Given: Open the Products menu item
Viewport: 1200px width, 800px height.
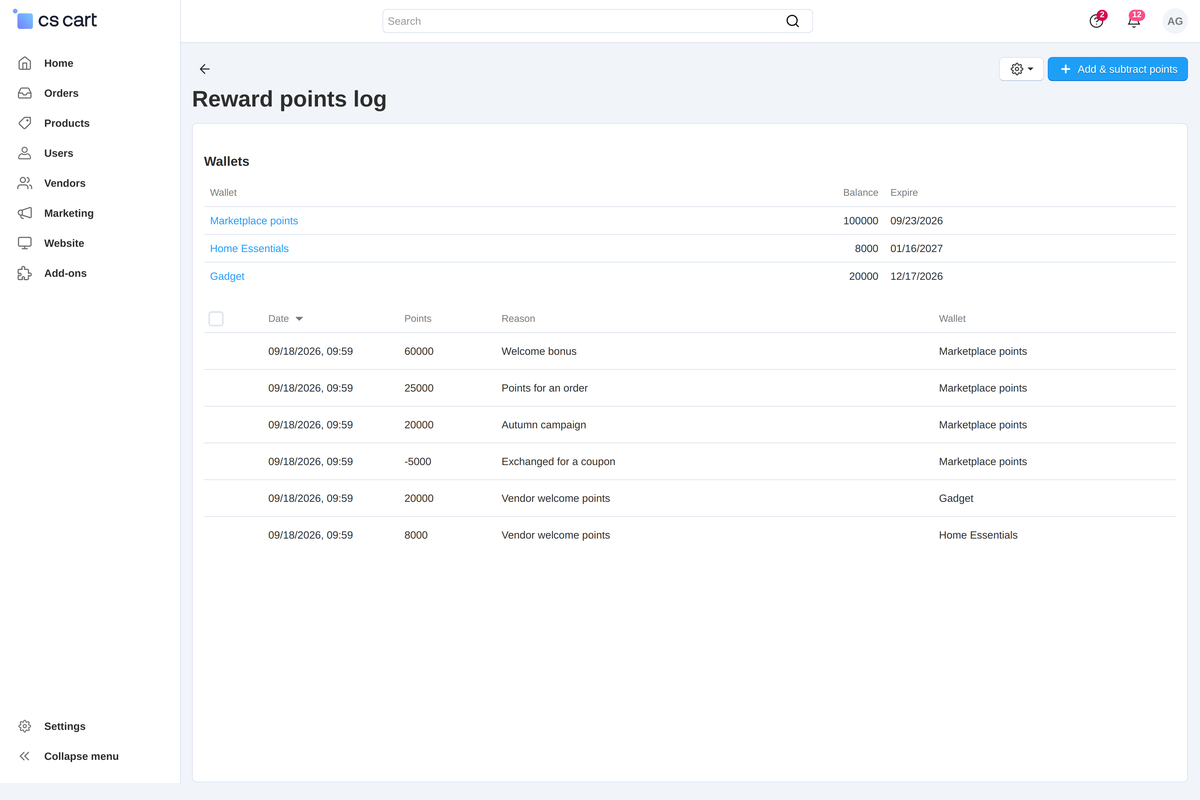Looking at the screenshot, I should (x=67, y=123).
